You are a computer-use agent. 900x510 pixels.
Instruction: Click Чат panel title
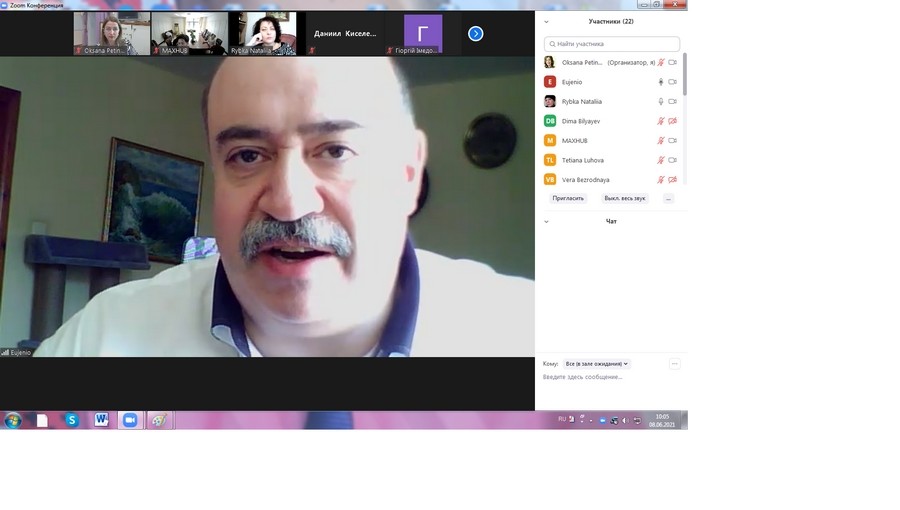(611, 221)
